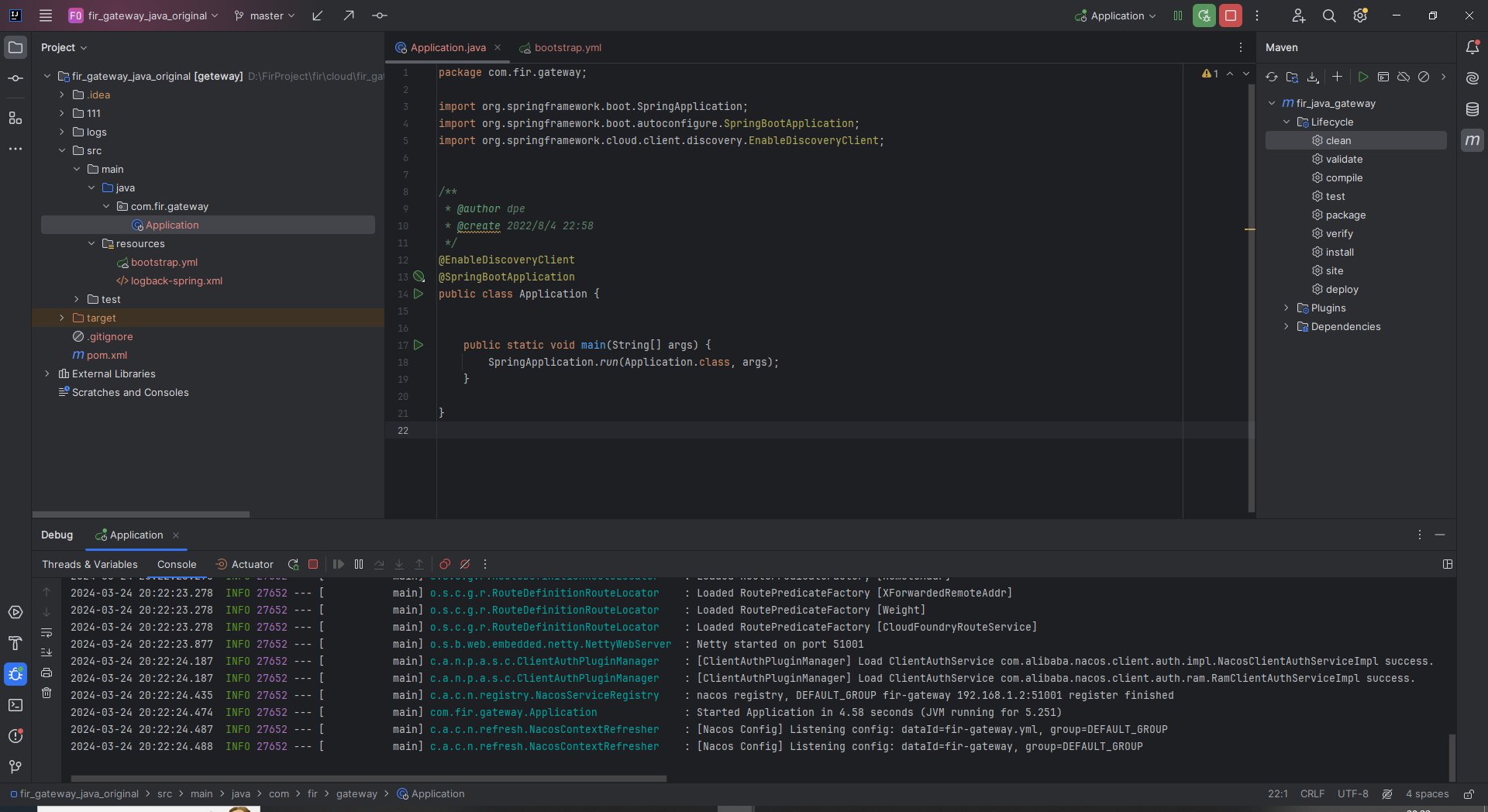Open the Terminal tool window
Viewport: 1488px width, 812px height.
pos(15,705)
